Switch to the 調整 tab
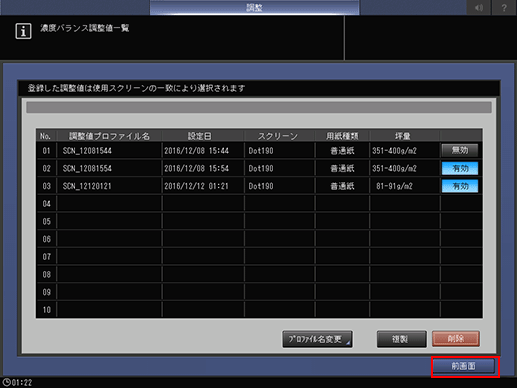 click(255, 7)
